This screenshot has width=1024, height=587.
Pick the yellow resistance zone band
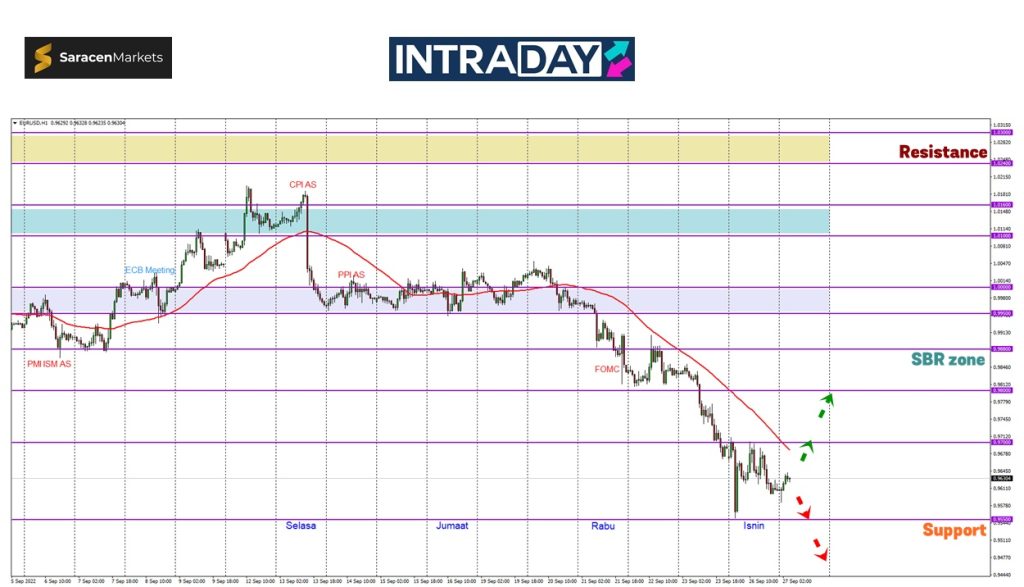pos(420,148)
